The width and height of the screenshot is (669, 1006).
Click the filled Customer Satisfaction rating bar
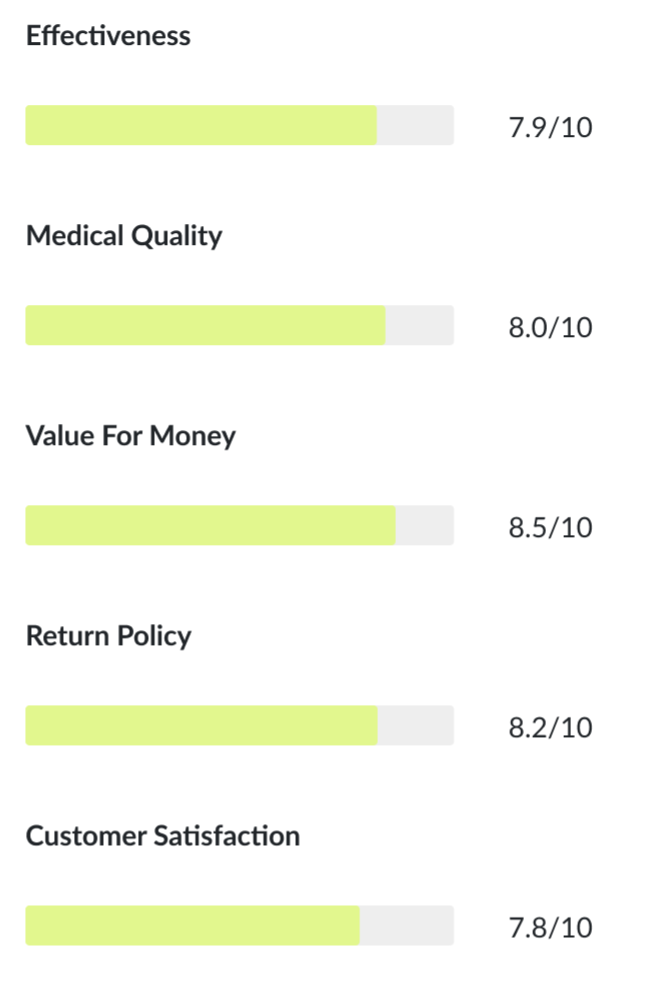tap(192, 926)
